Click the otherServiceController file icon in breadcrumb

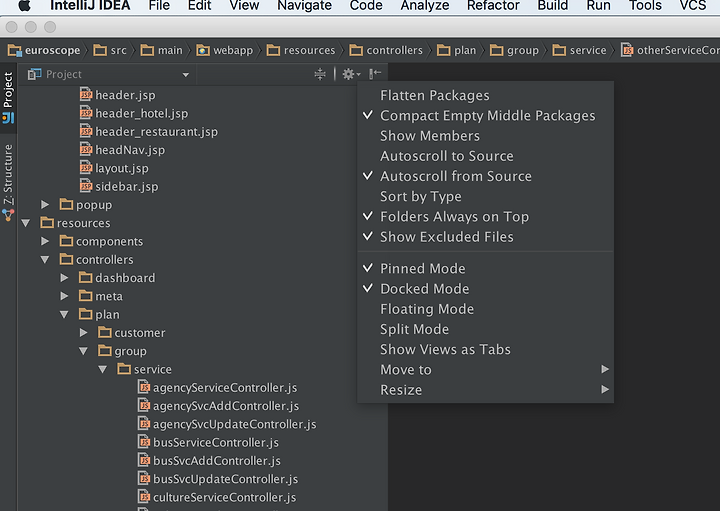point(627,50)
